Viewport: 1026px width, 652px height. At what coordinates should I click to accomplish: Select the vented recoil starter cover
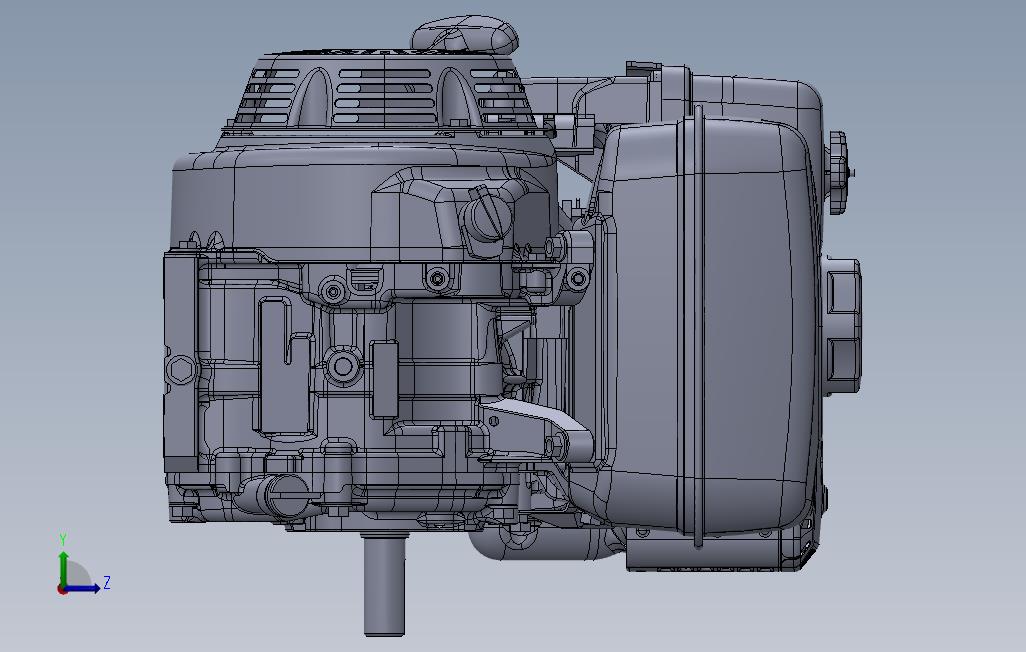click(x=383, y=92)
